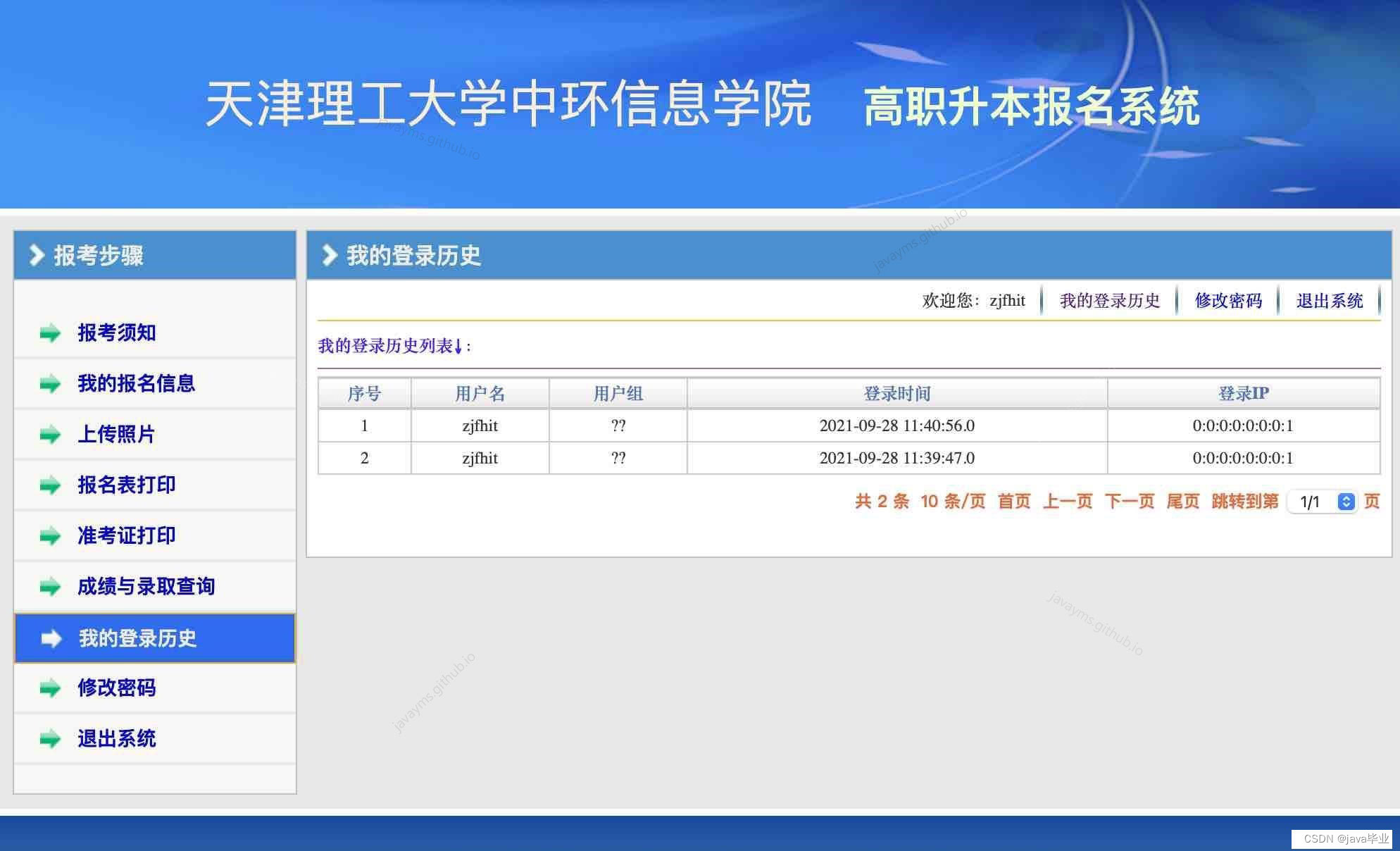
Task: Click green arrow icon beside 准考证打印
Action: (50, 535)
